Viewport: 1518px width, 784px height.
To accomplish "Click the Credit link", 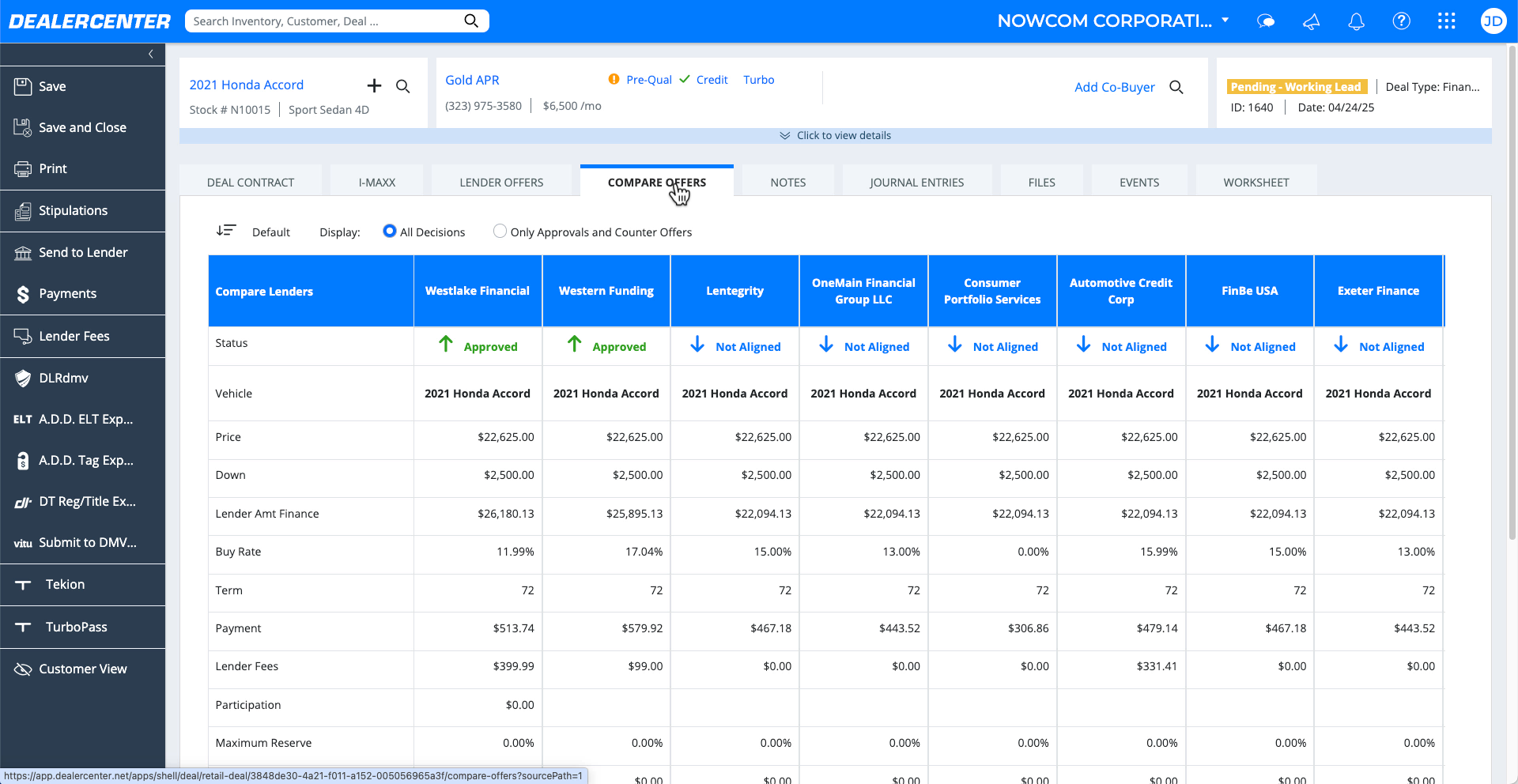I will [x=712, y=80].
